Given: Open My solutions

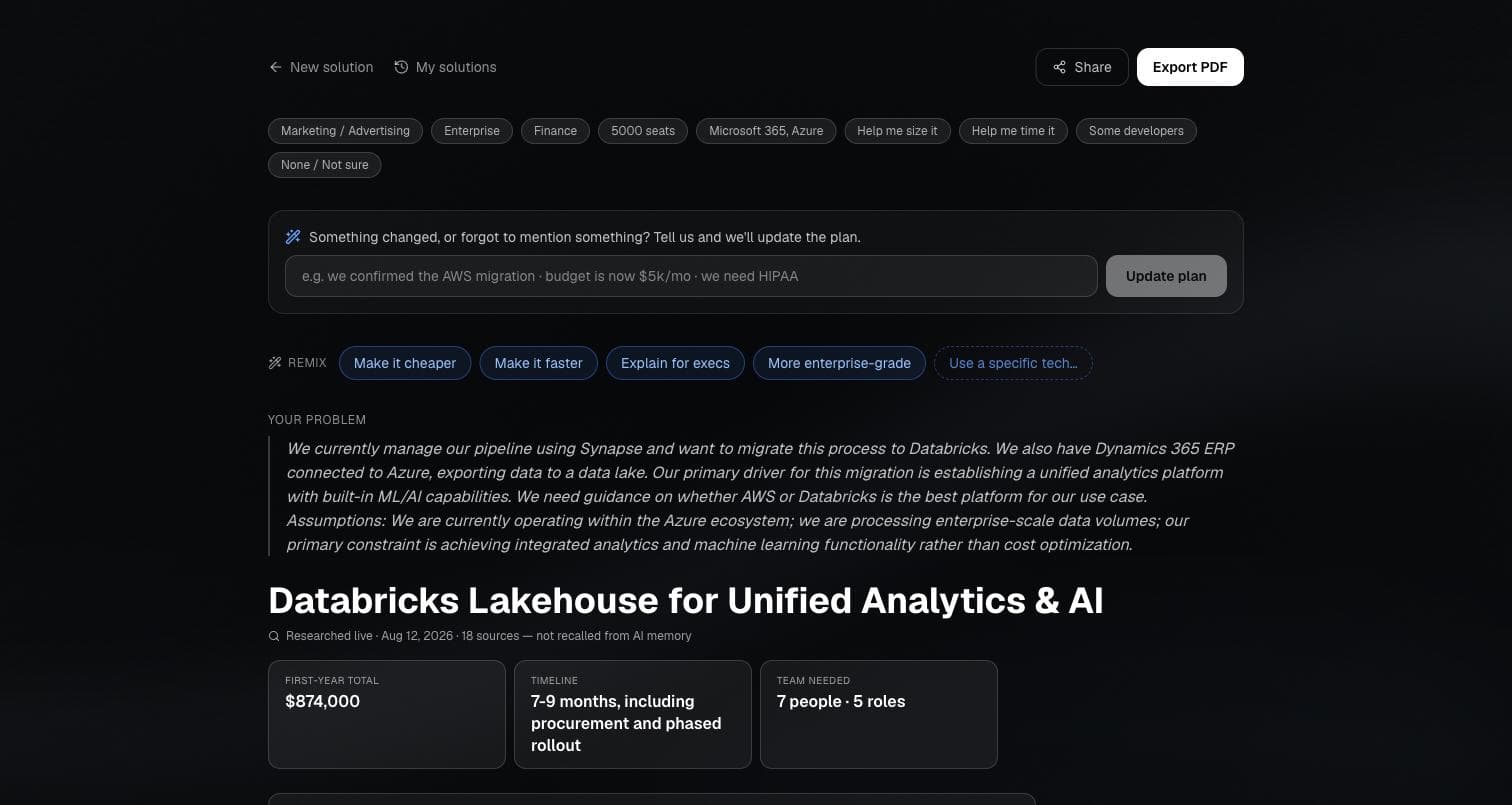Looking at the screenshot, I should (x=446, y=67).
